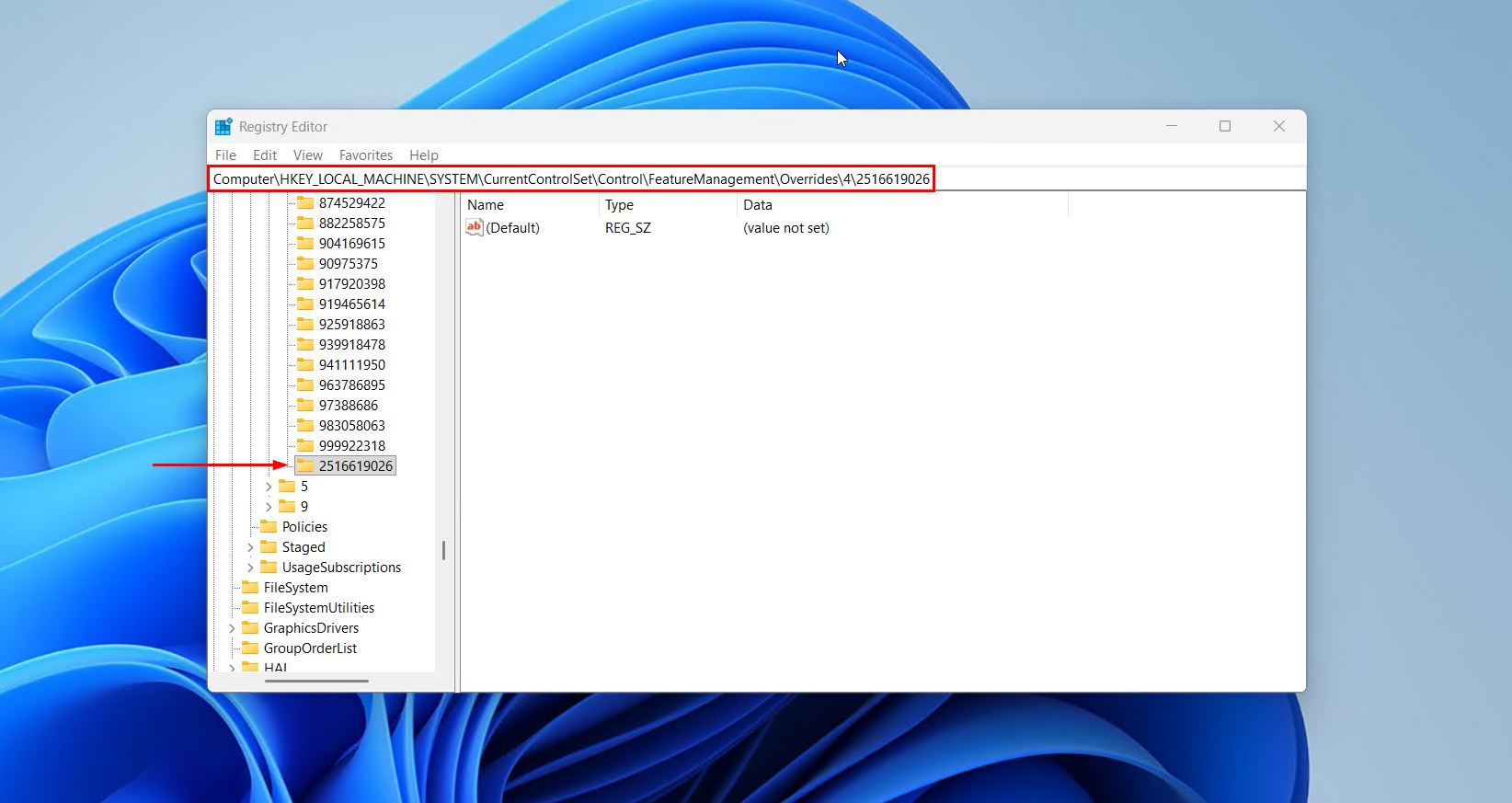Click the GraphicsDrivers folder icon
Viewport: 1512px width, 803px height.
(x=250, y=627)
